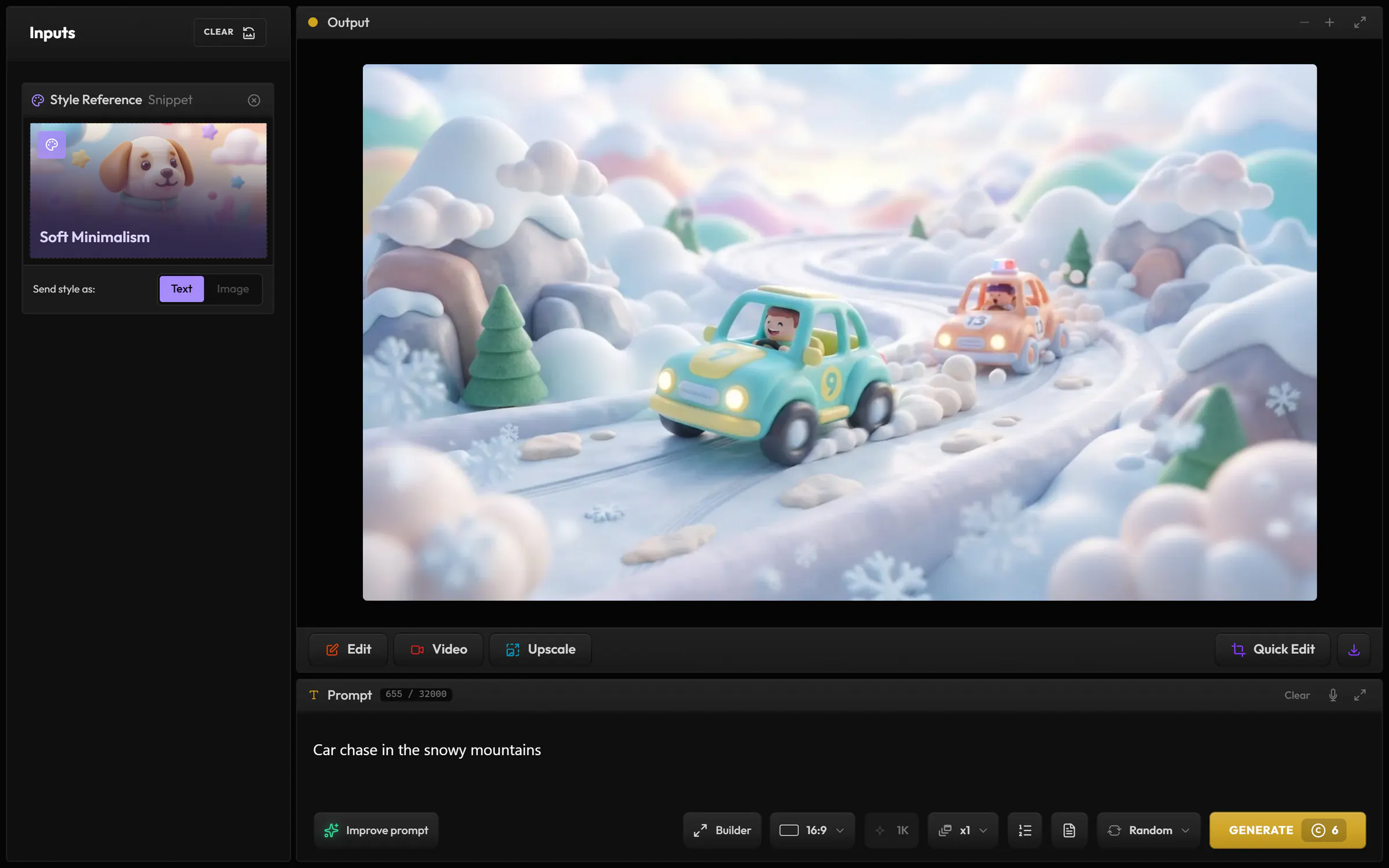Screen dimensions: 1389x868
Task: Open the Random seed dropdown
Action: click(x=1149, y=830)
